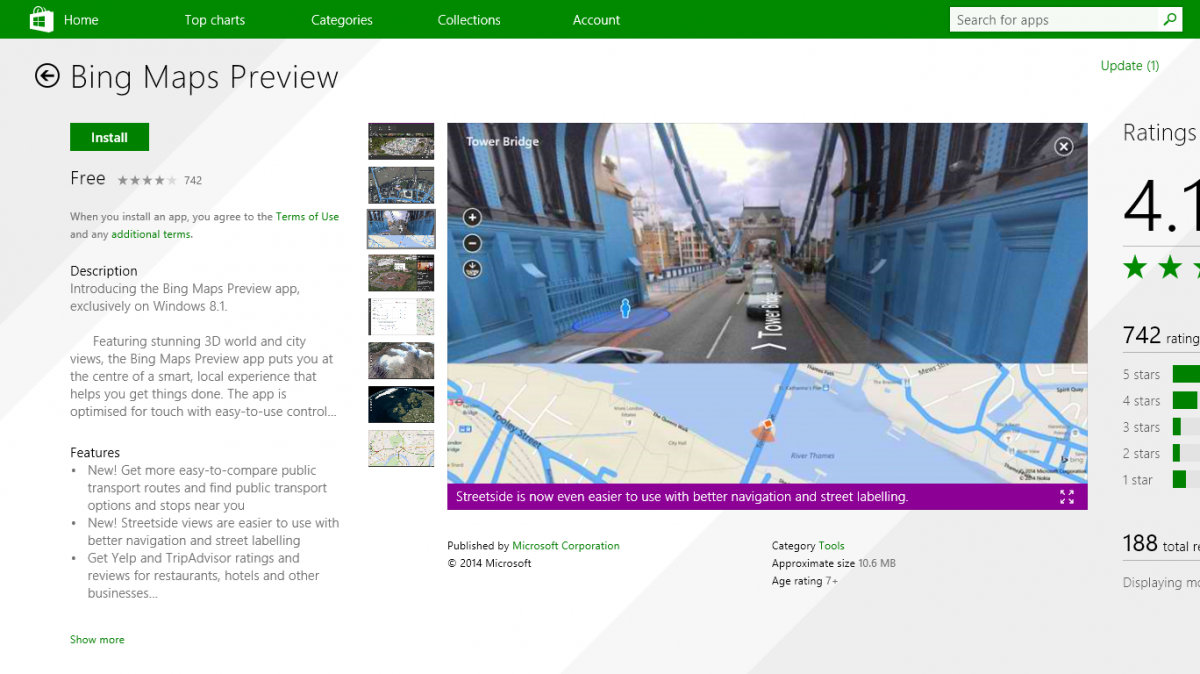Select the seventh thumbnail showing Earth globe
Viewport: 1200px width, 674px height.
pos(401,405)
